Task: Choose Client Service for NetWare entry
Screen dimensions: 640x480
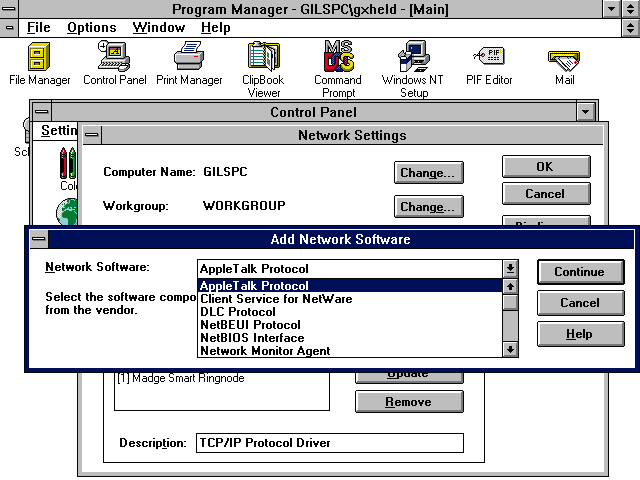Action: coord(276,299)
